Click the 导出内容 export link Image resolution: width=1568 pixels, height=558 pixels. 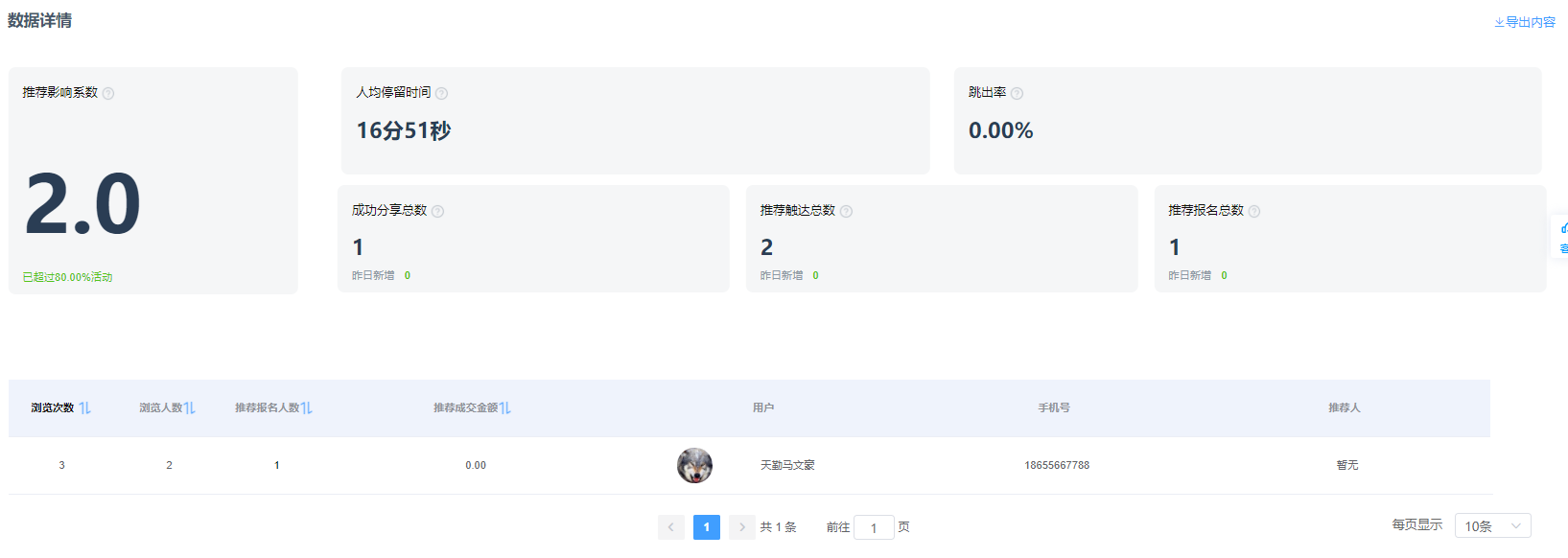(x=1525, y=22)
